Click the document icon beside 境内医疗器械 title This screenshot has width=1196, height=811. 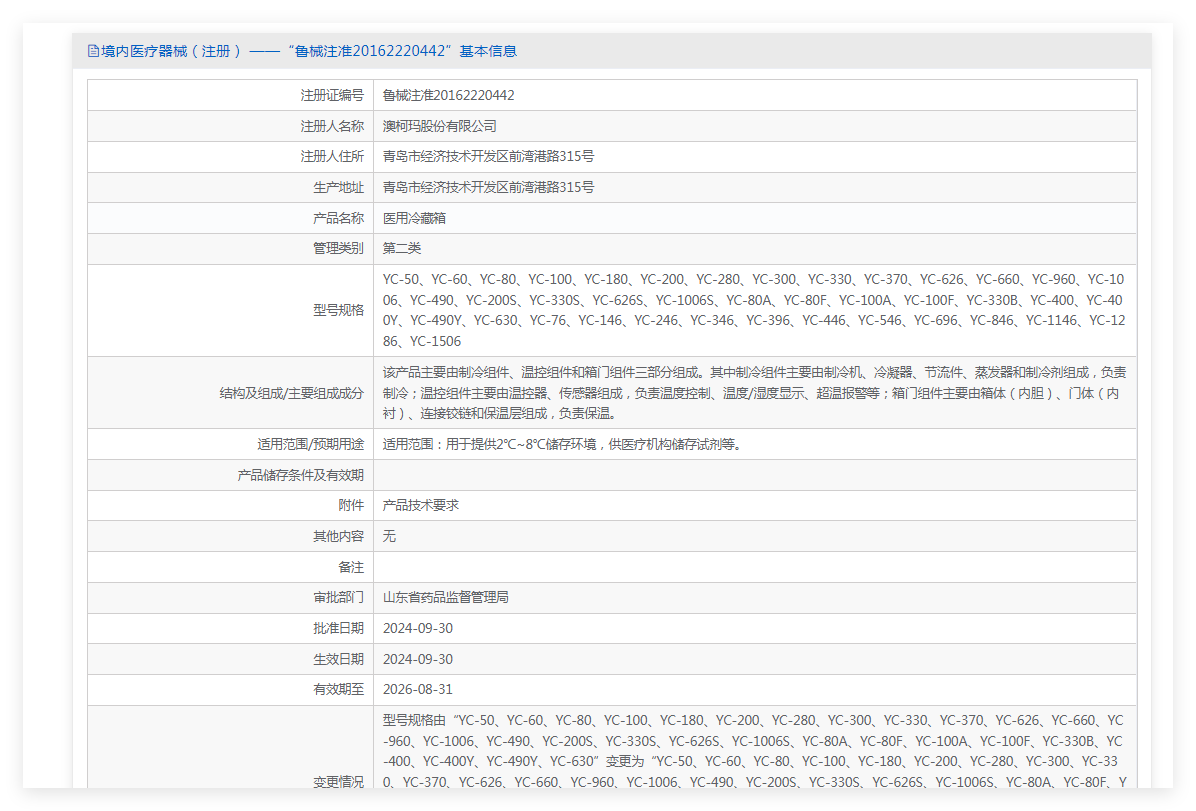coord(93,51)
